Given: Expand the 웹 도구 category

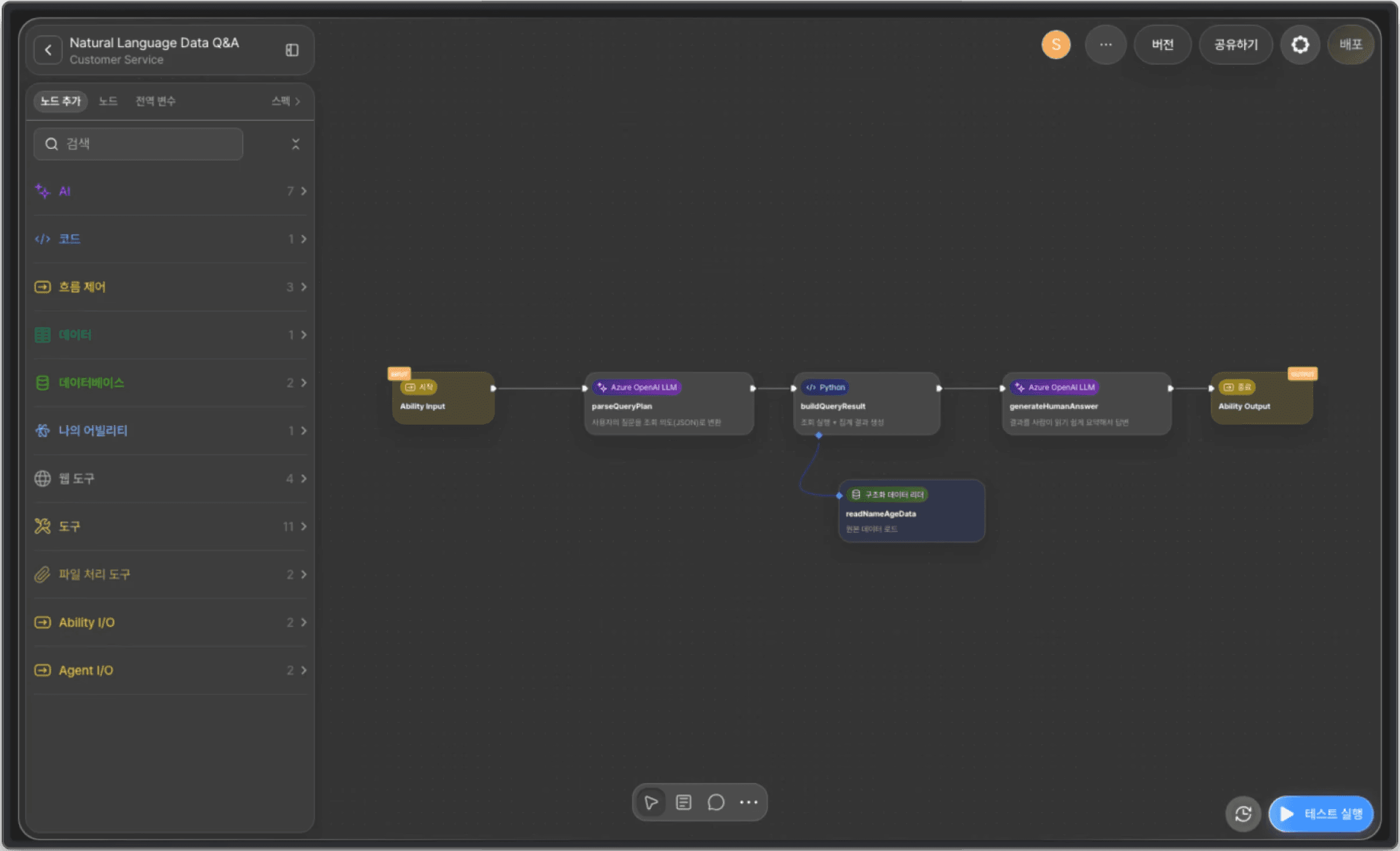Looking at the screenshot, I should pos(170,479).
